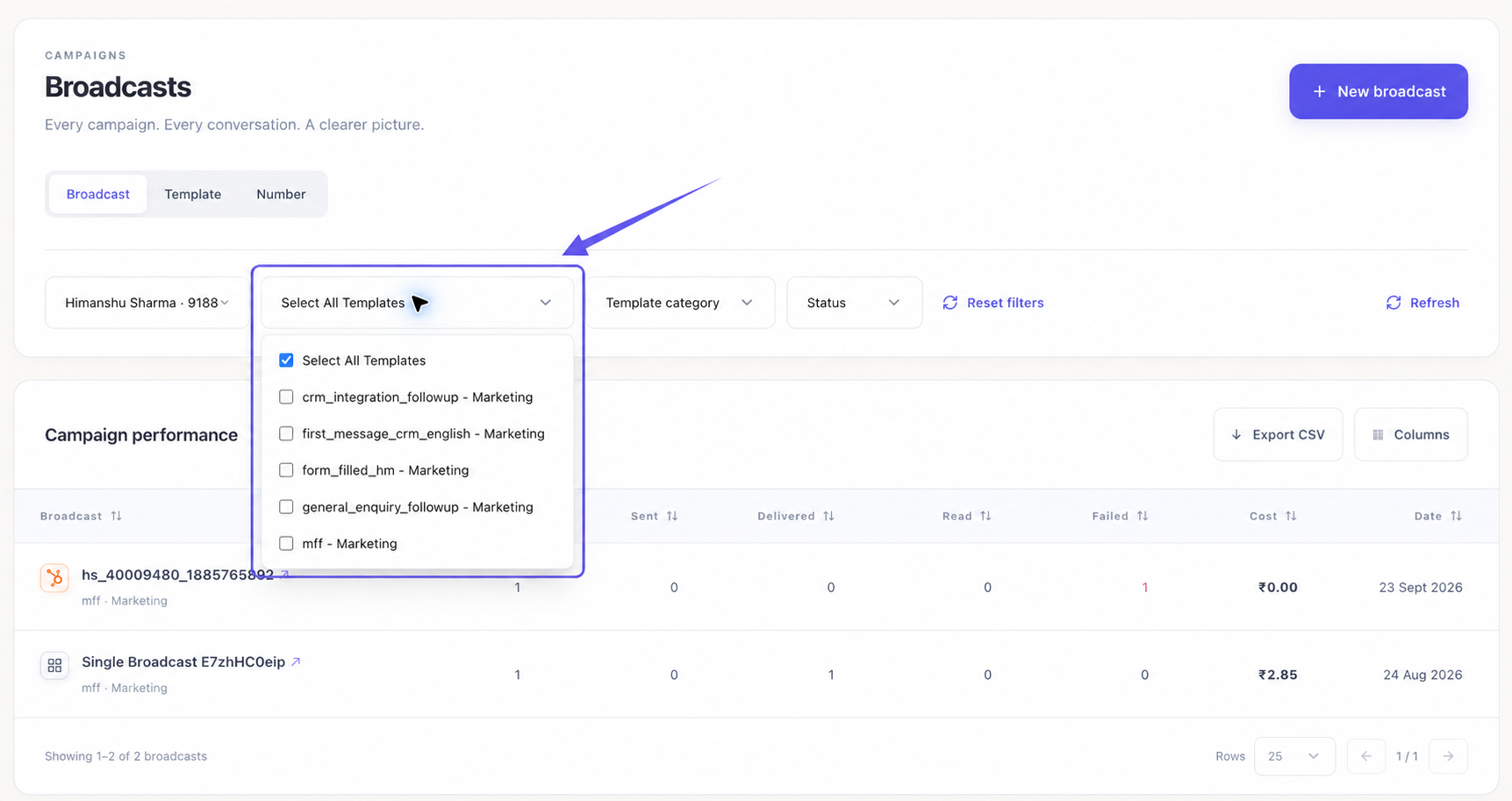The height and width of the screenshot is (801, 1512).
Task: Click date 24 Aug 2026
Action: click(1422, 675)
